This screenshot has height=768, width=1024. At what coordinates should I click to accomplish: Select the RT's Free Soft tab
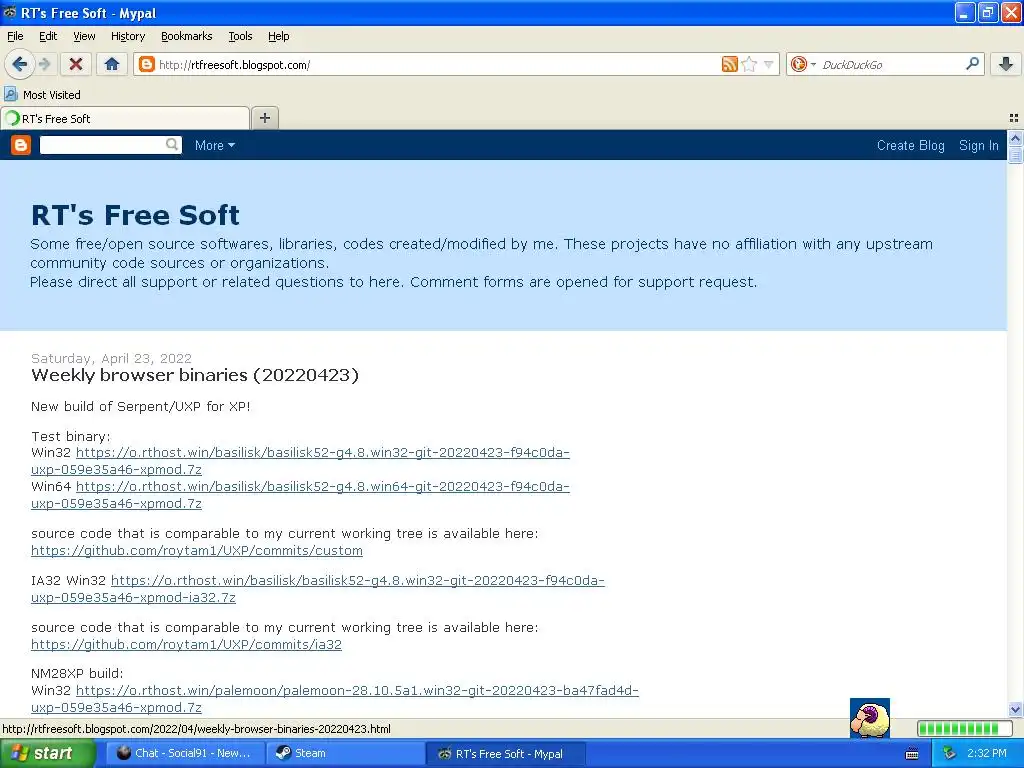click(x=125, y=118)
